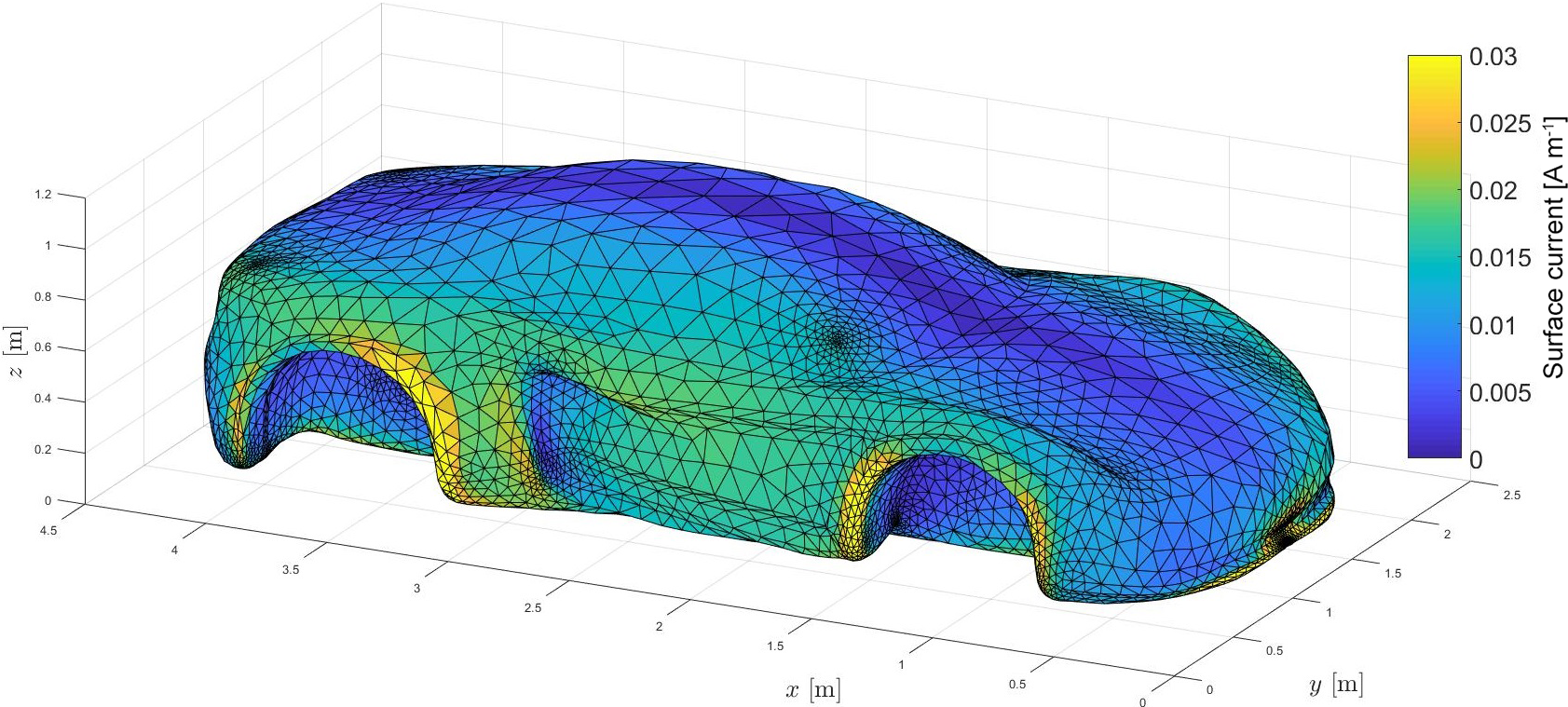Screen dimensions: 1568x707
Task: Click the yellow top of the colorbar
Action: [x=1434, y=65]
